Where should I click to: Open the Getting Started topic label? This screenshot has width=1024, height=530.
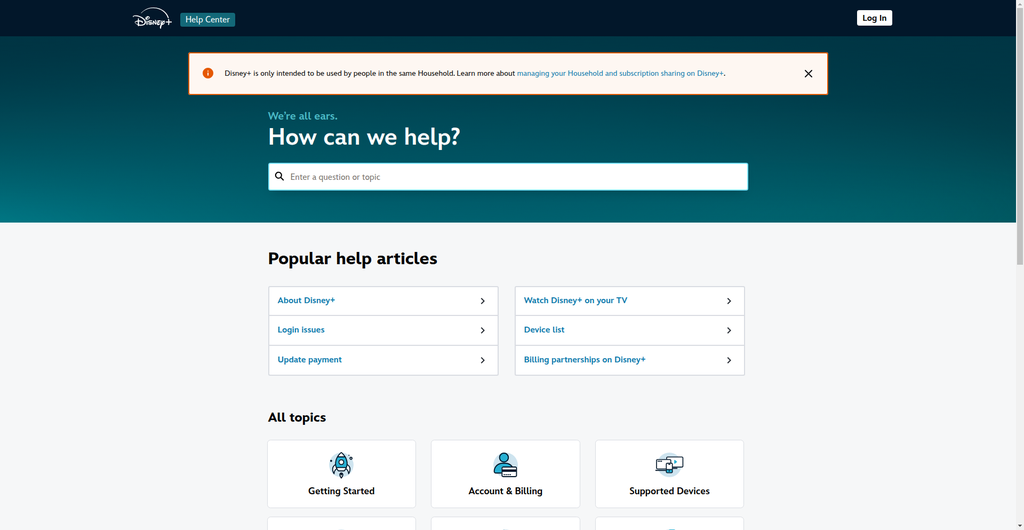pos(342,491)
